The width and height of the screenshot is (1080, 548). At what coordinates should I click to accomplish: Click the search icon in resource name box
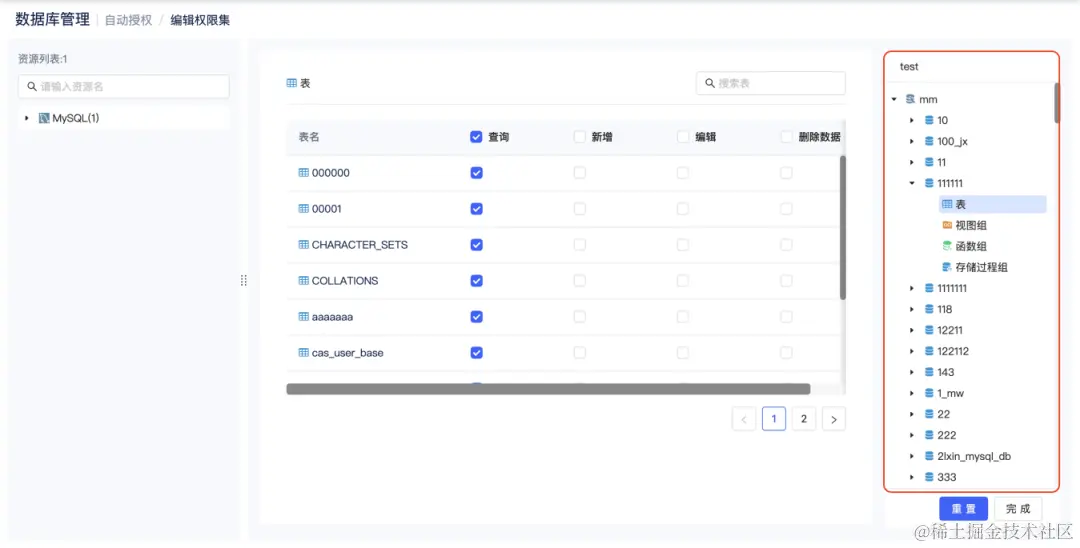pos(32,87)
